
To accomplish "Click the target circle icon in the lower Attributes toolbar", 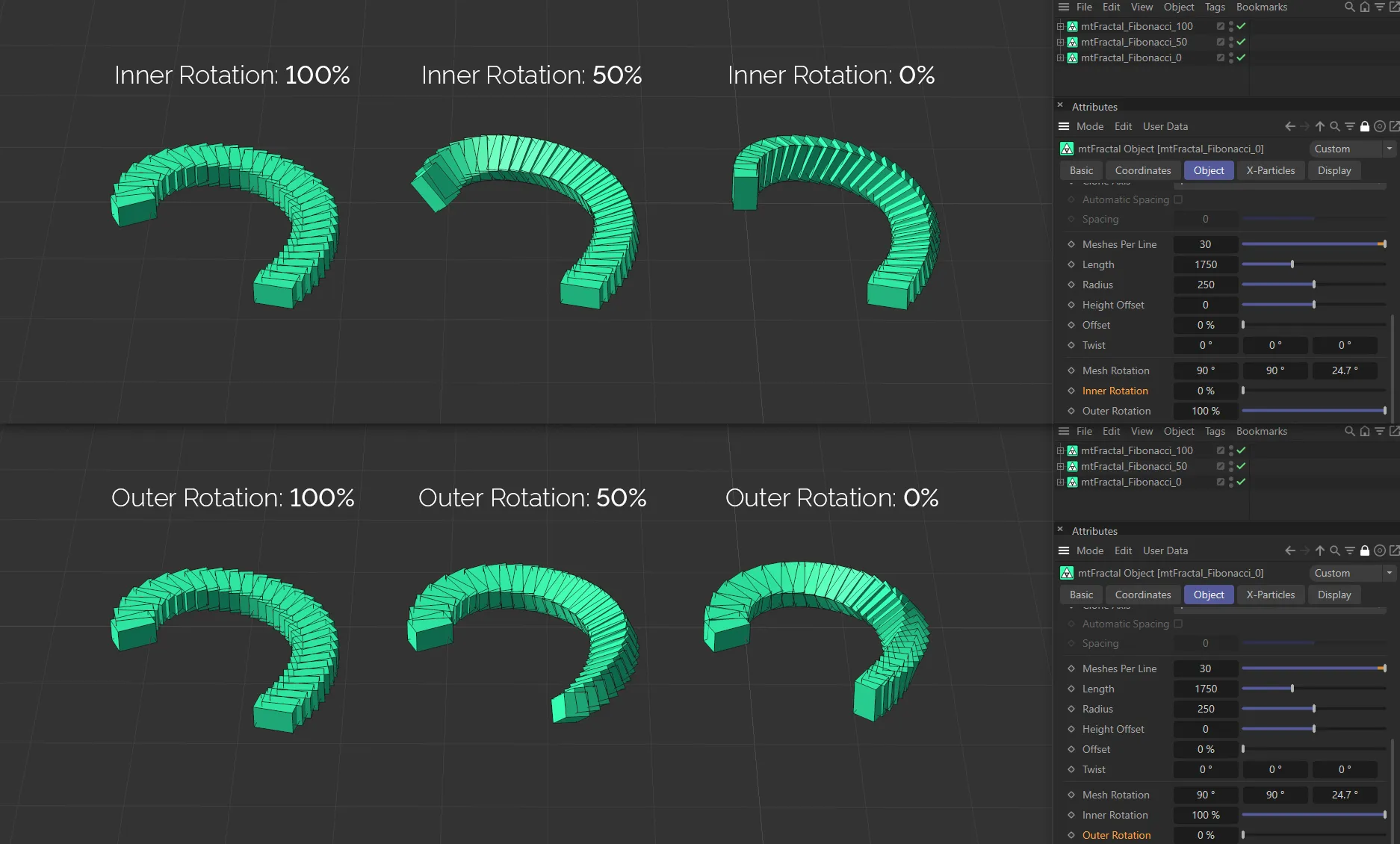I will click(x=1379, y=550).
